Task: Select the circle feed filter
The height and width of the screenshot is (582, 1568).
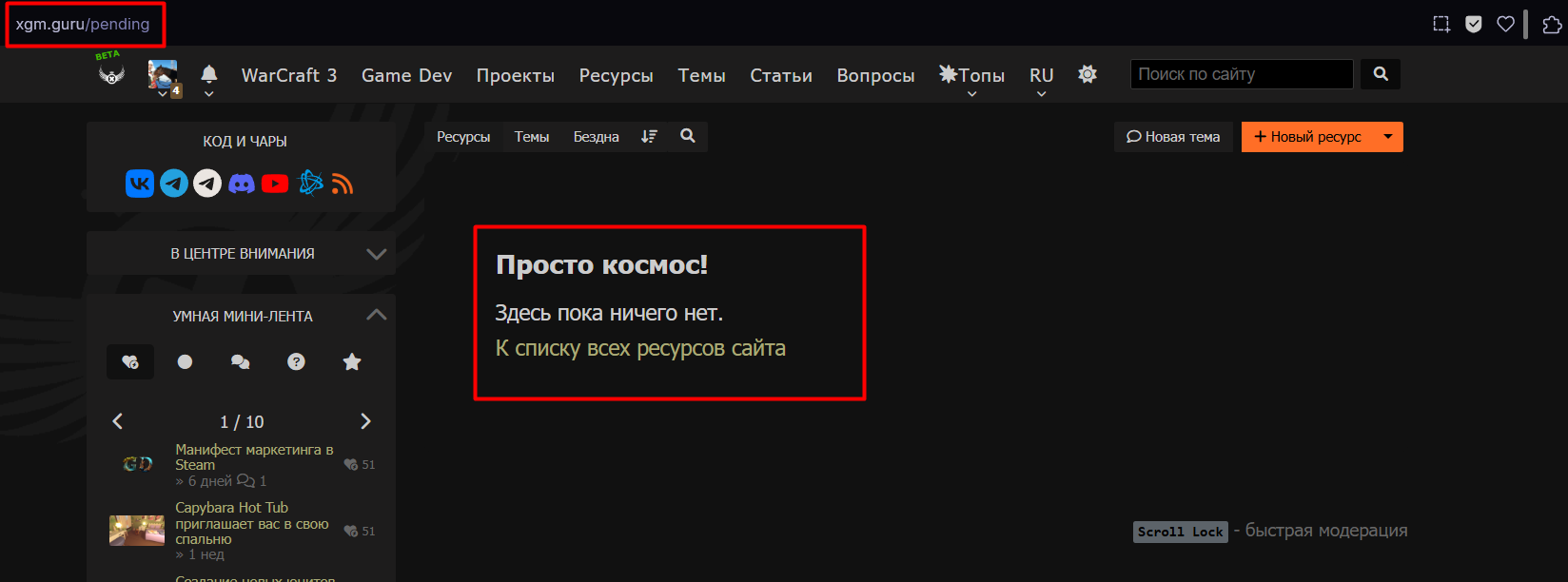Action: pyautogui.click(x=186, y=361)
